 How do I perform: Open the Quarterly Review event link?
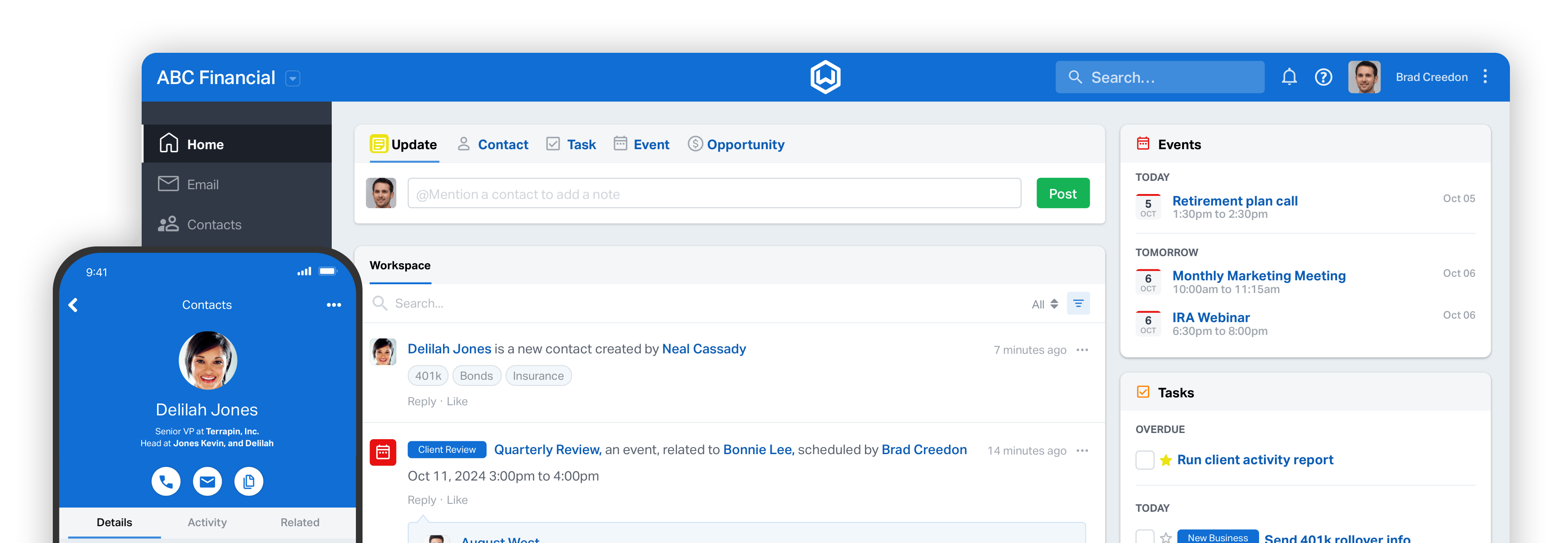(x=547, y=450)
